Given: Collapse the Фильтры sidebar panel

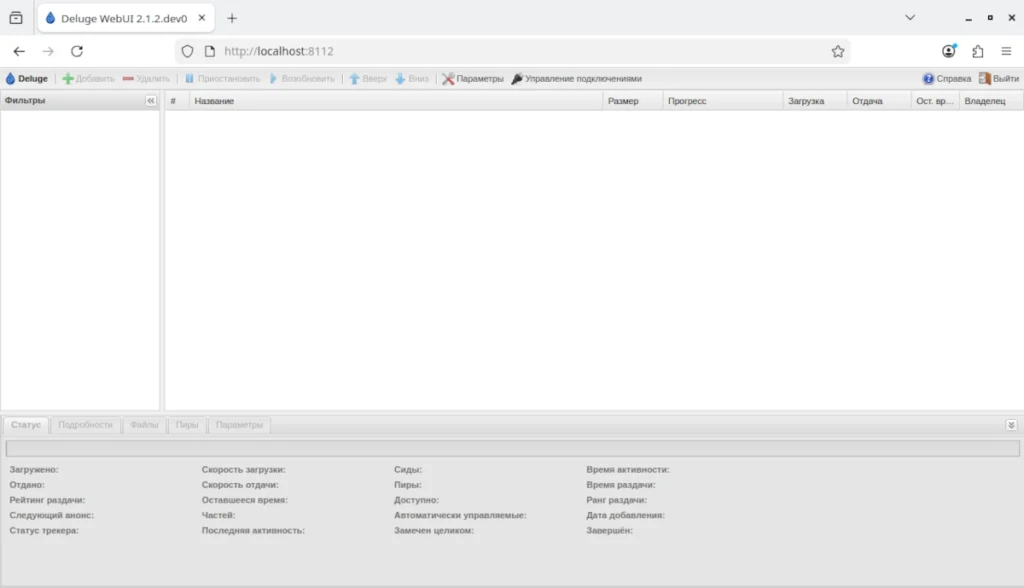Looking at the screenshot, I should pos(151,101).
